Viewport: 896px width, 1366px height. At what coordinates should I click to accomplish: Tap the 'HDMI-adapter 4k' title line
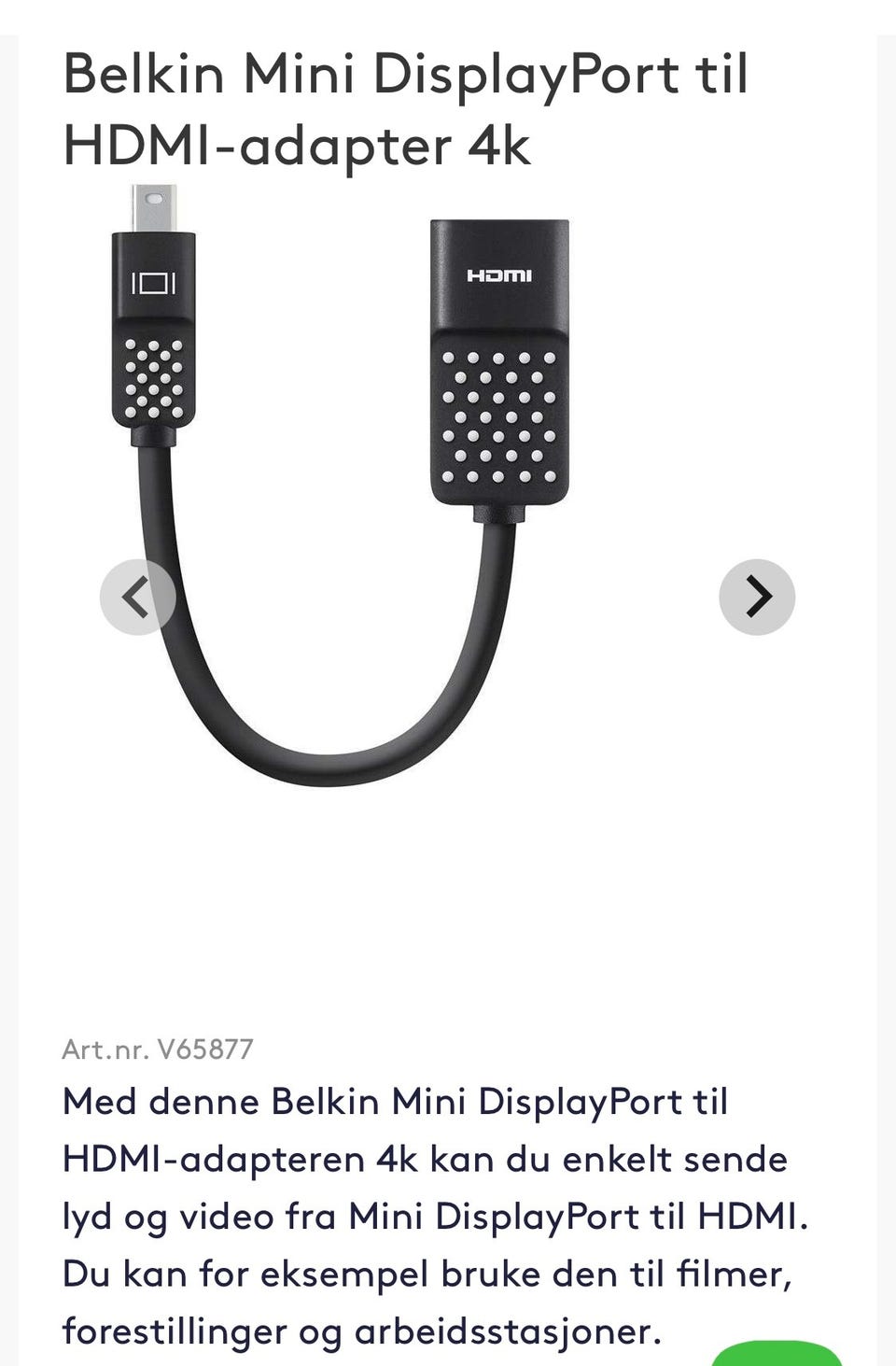297,146
